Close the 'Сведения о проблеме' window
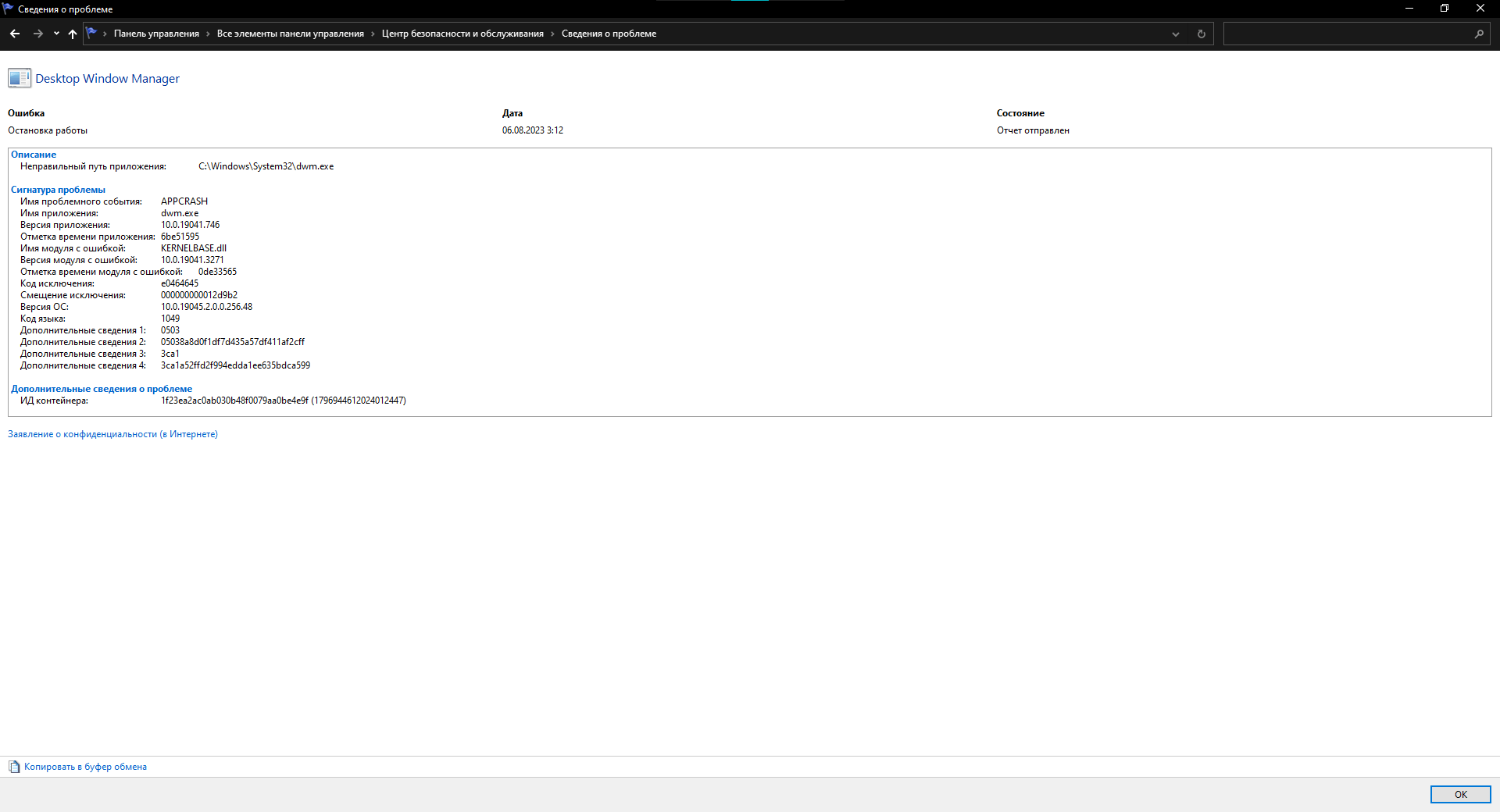This screenshot has width=1500, height=812. (x=1480, y=9)
